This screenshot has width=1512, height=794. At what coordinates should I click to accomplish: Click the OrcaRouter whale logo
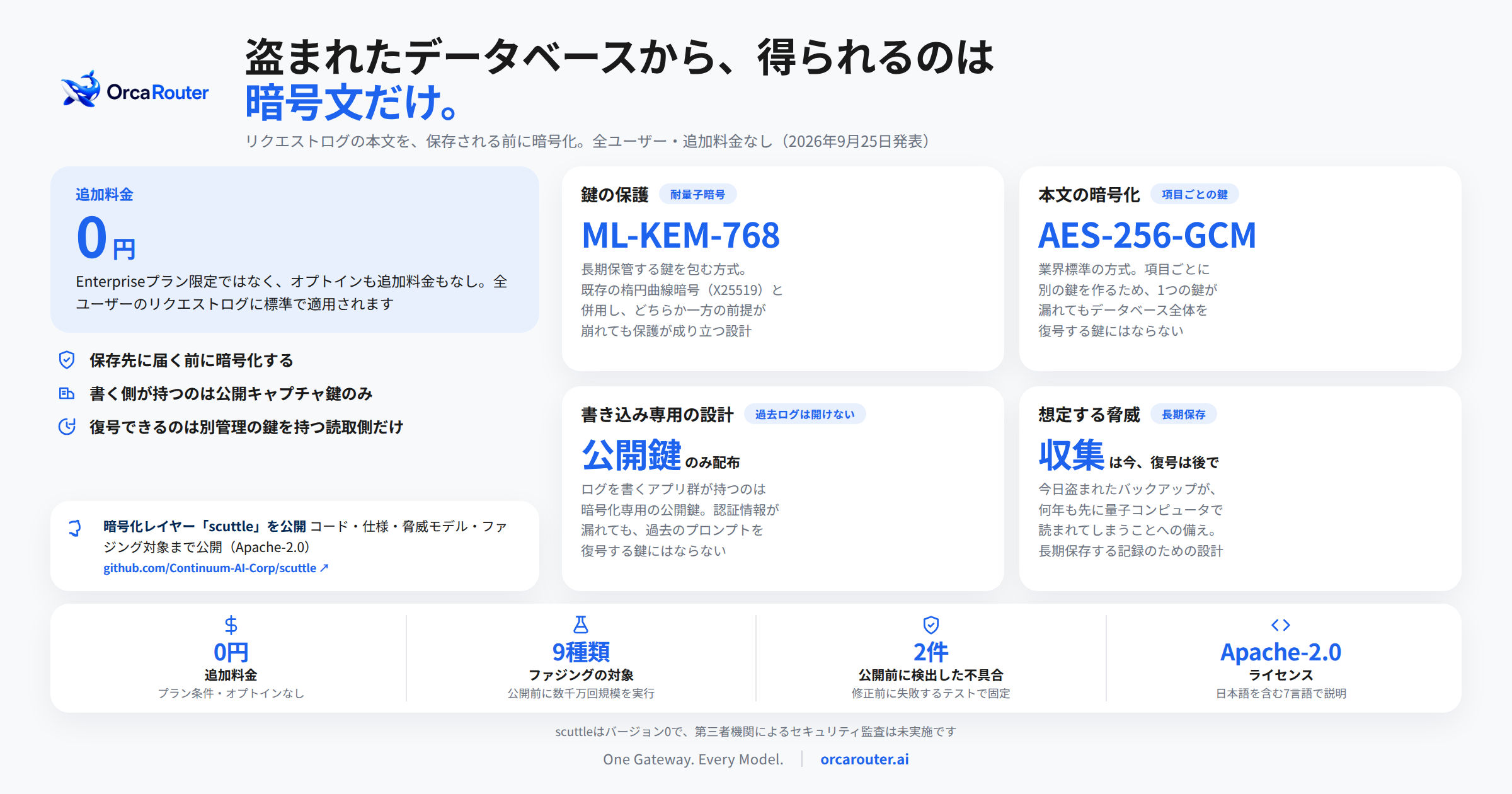click(x=134, y=90)
